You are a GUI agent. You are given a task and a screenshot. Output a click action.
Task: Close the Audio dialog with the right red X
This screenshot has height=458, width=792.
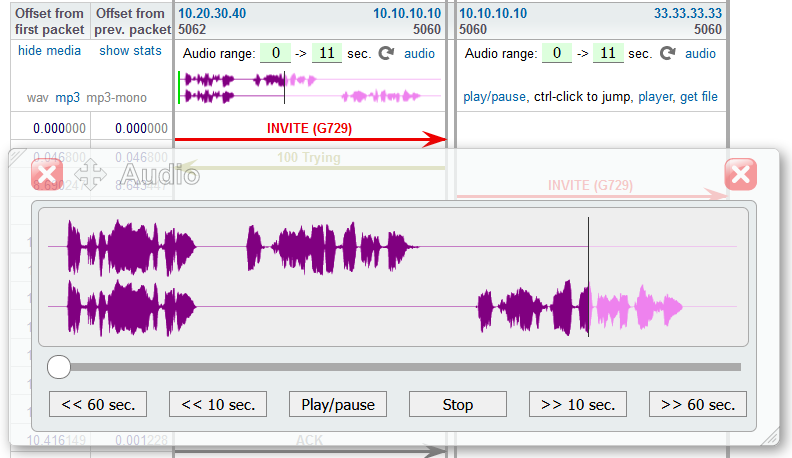coord(740,175)
